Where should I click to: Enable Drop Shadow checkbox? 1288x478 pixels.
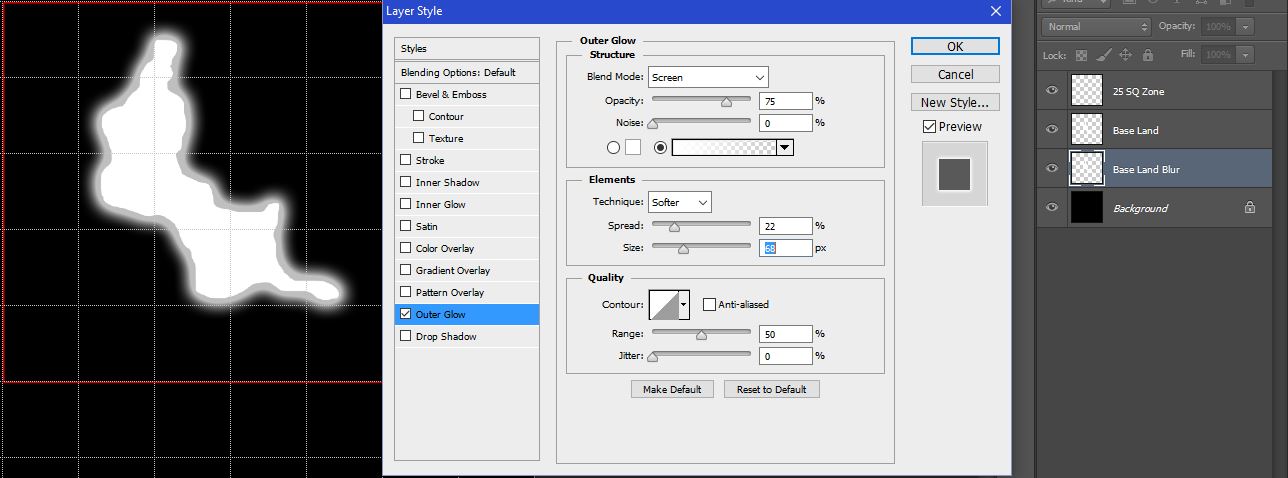(406, 336)
